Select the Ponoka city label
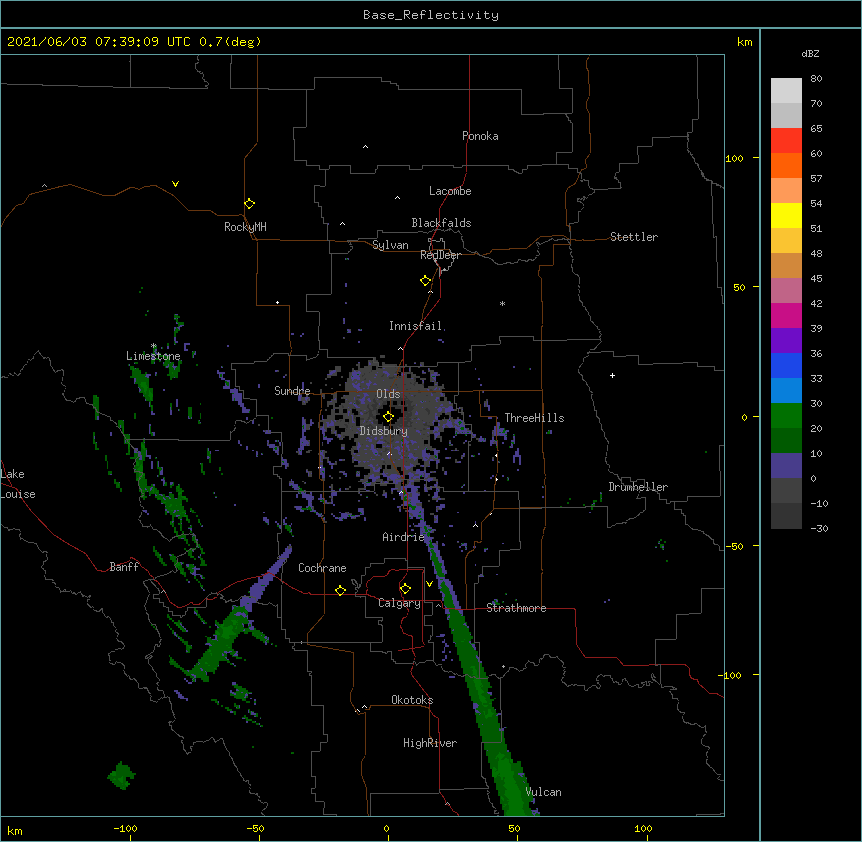 480,136
